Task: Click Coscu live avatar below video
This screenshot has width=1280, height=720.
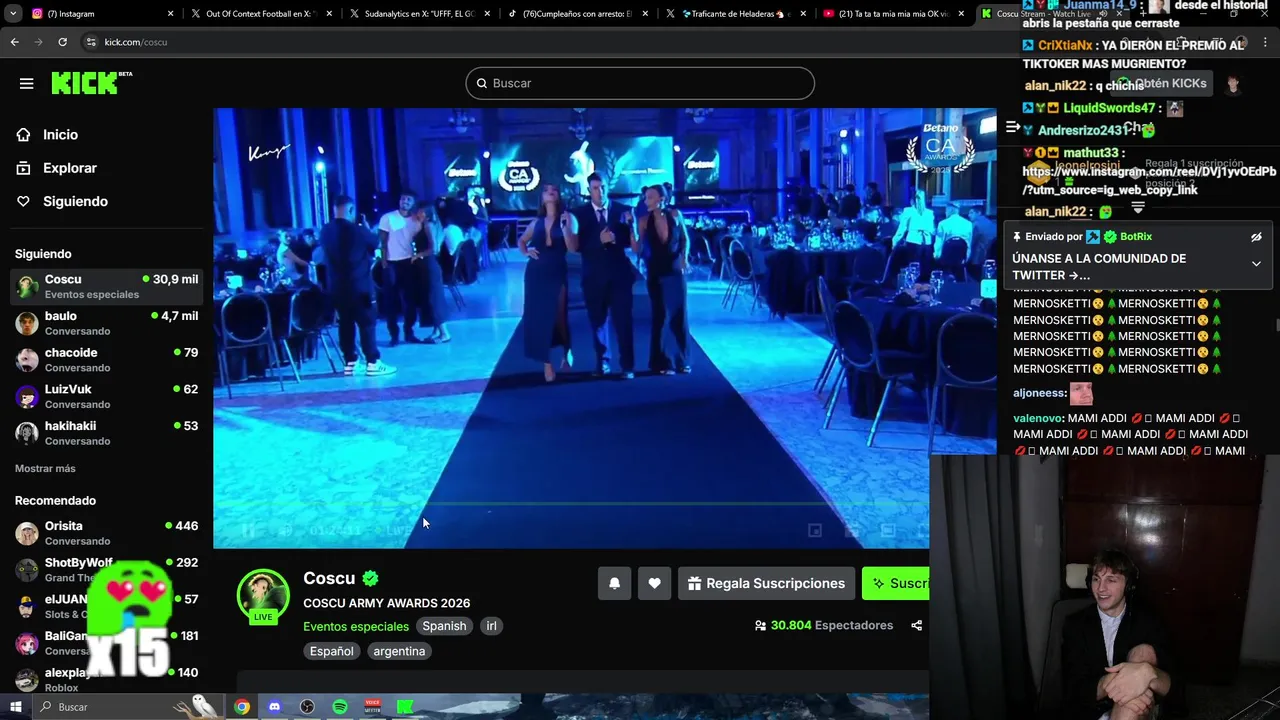Action: coord(263,595)
